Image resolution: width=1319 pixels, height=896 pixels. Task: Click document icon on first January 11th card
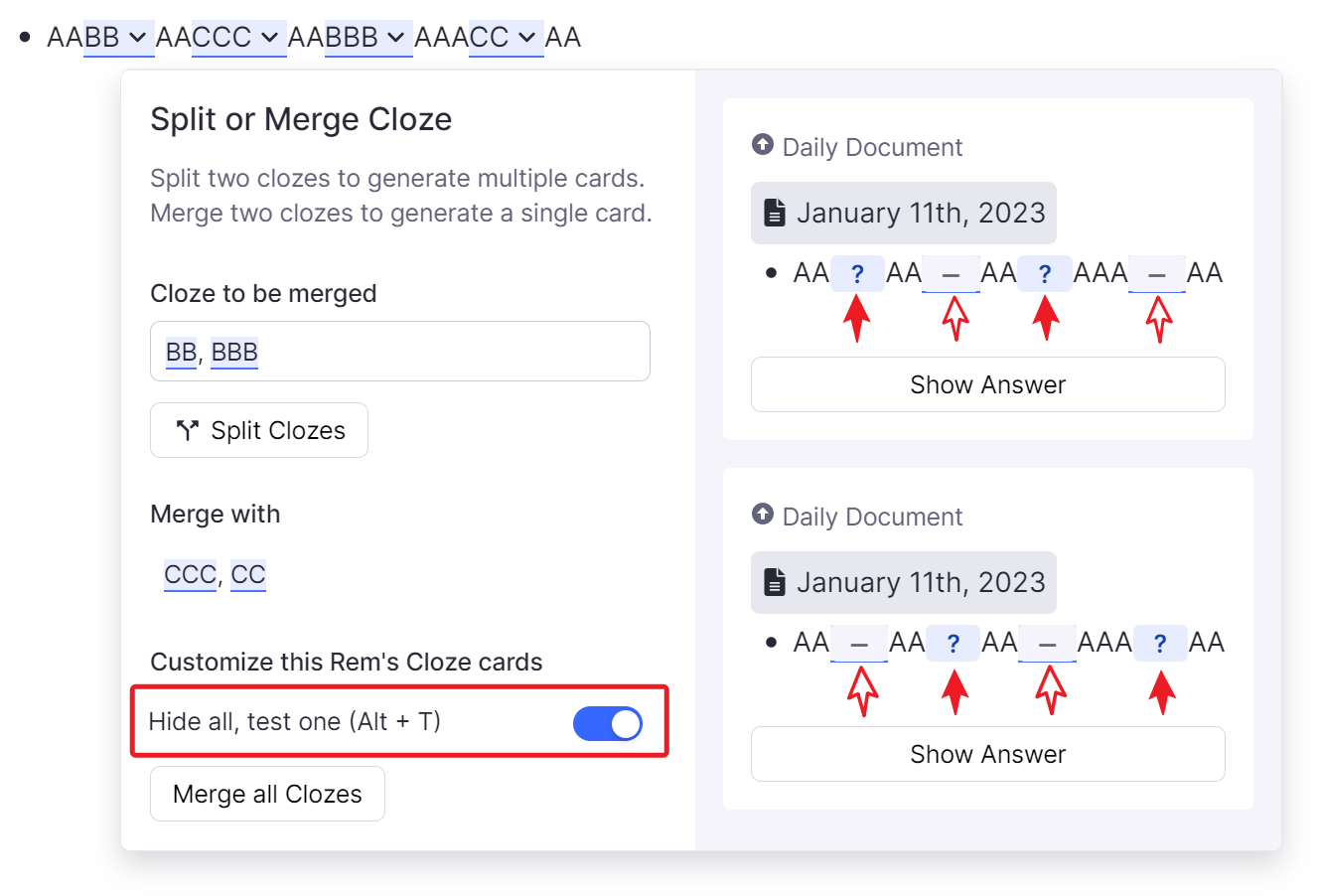pyautogui.click(x=774, y=213)
